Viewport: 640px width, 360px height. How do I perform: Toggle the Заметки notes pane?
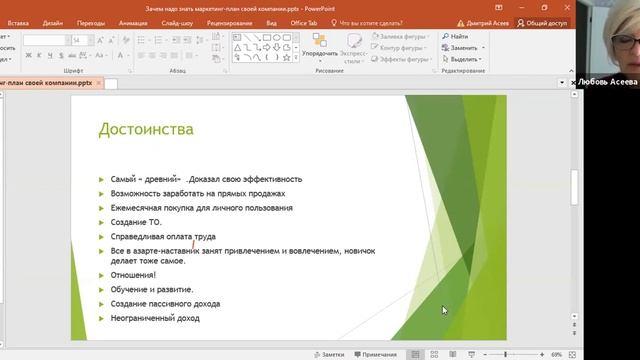click(329, 355)
